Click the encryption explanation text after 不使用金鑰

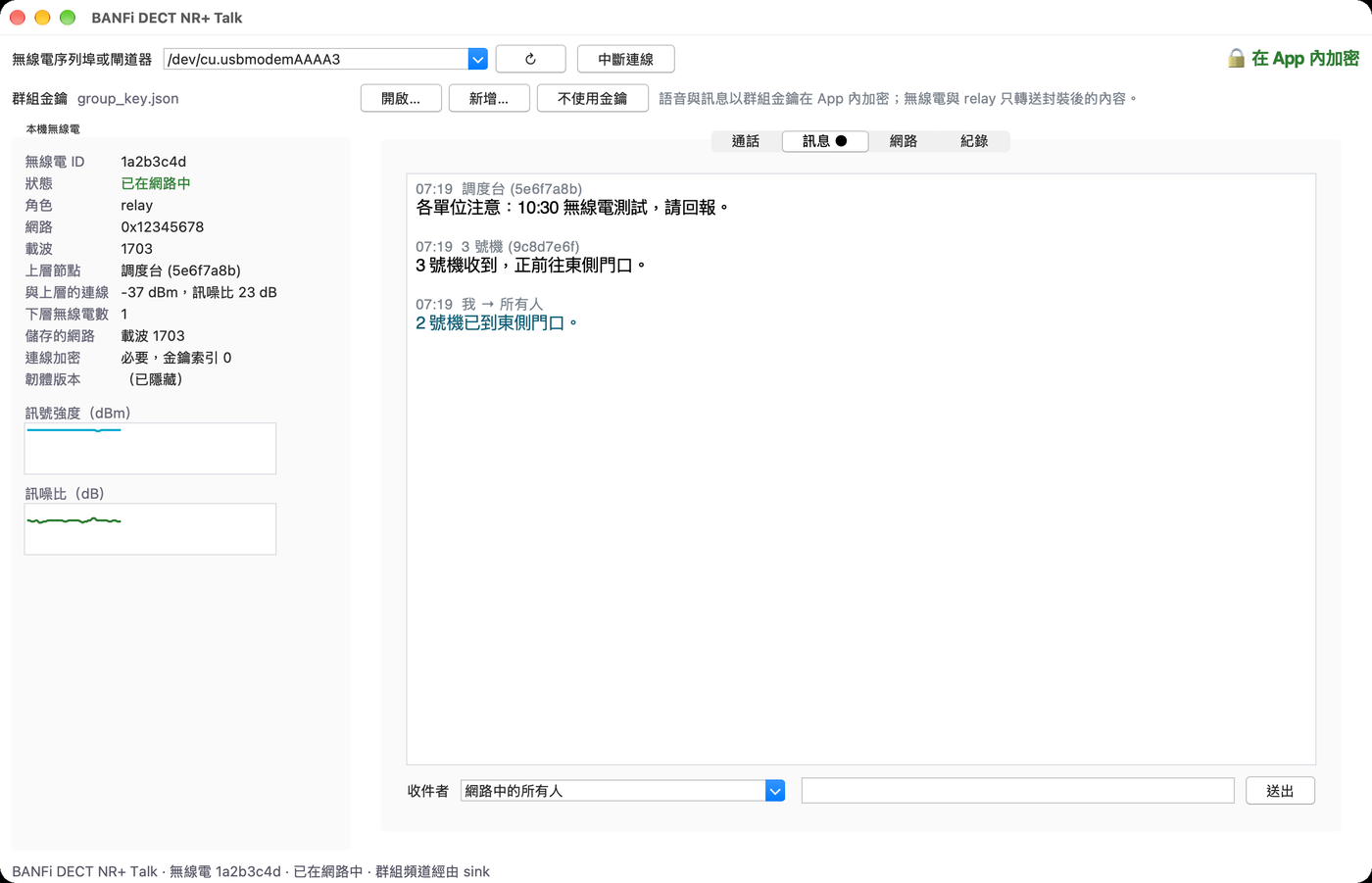pyautogui.click(x=899, y=99)
